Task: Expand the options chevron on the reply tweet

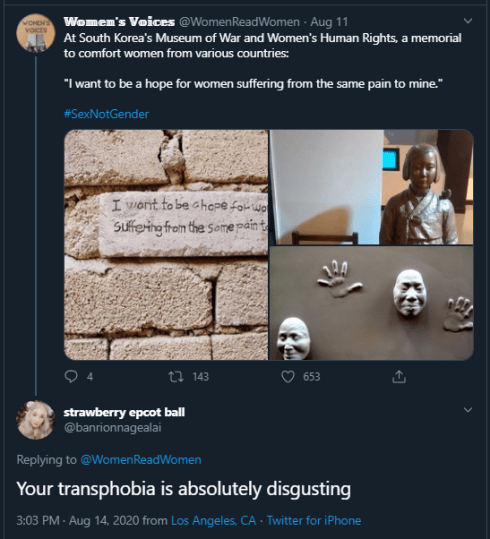Action: [468, 410]
